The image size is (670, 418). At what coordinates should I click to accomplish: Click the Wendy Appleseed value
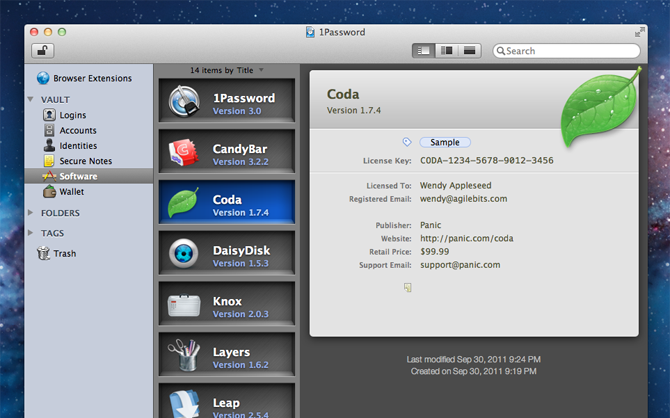point(455,185)
